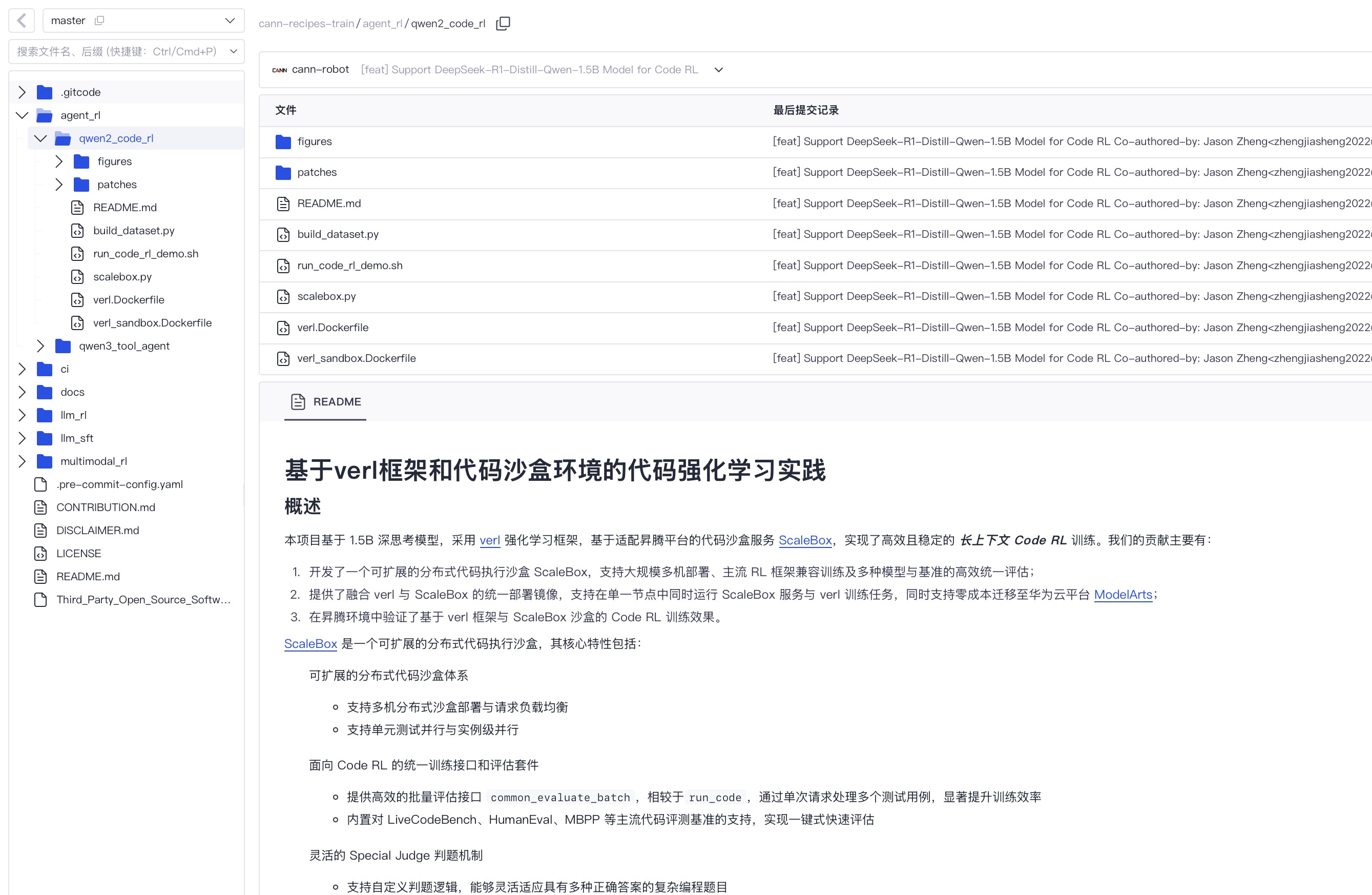Open scalebox.py from the sidebar tree
The height and width of the screenshot is (895, 1372).
click(x=122, y=276)
